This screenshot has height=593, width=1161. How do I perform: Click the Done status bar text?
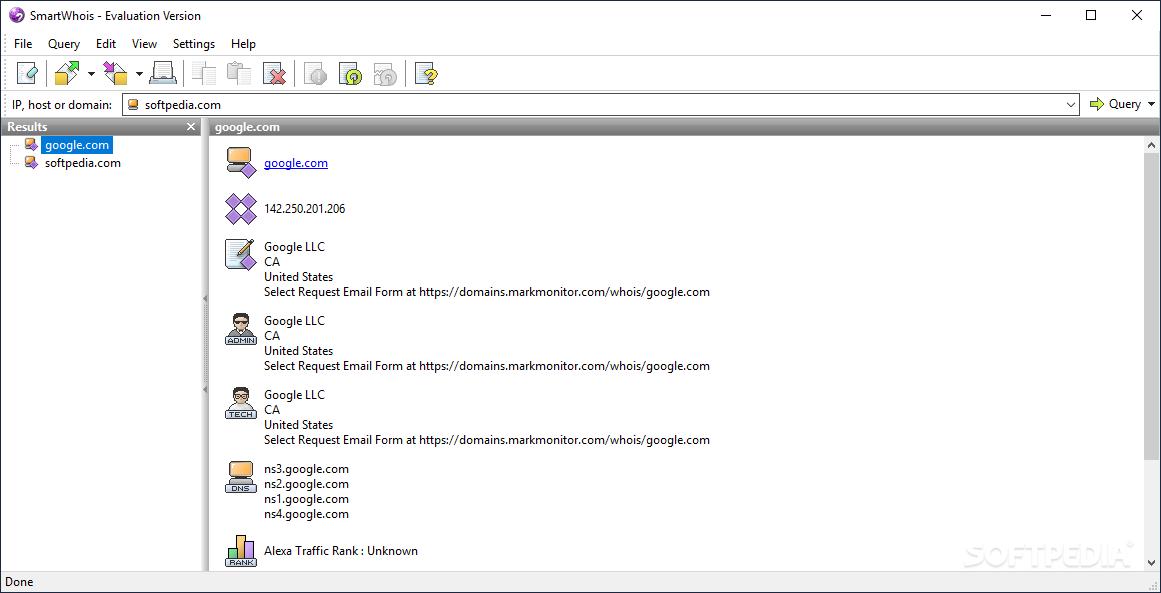pos(19,582)
